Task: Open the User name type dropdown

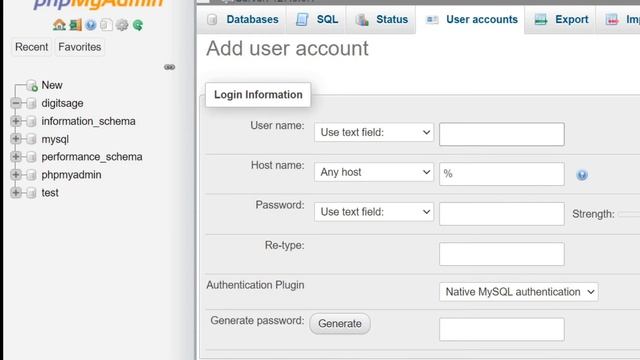Action: pos(374,132)
